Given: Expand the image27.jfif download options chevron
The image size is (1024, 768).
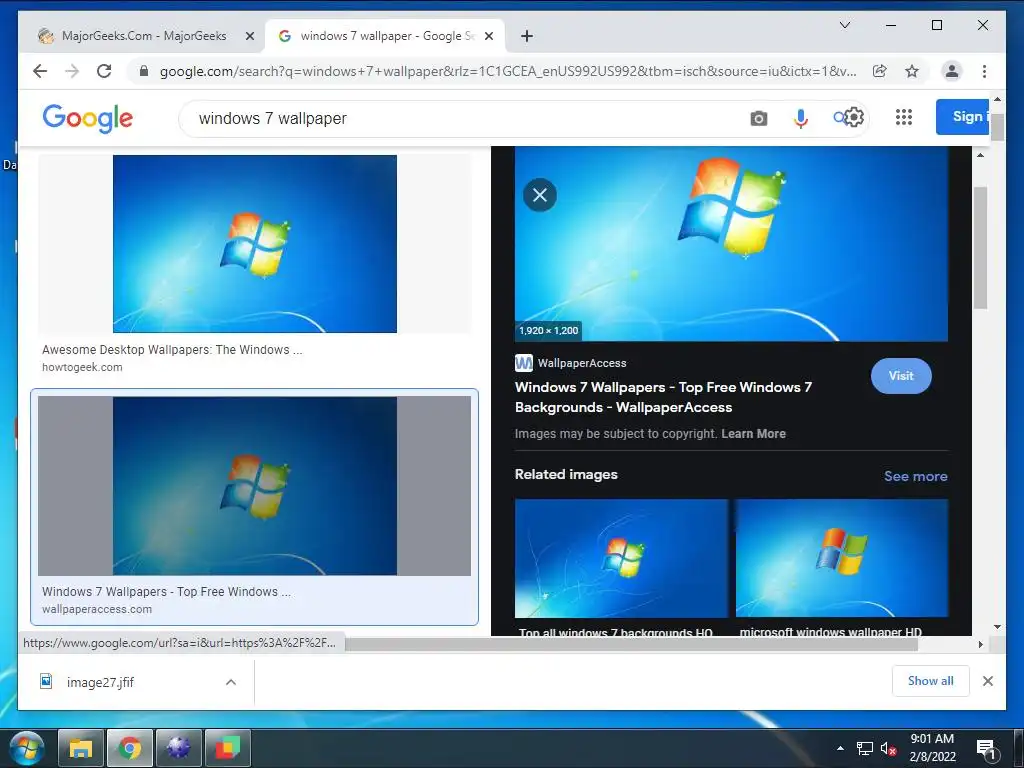Looking at the screenshot, I should click(231, 682).
